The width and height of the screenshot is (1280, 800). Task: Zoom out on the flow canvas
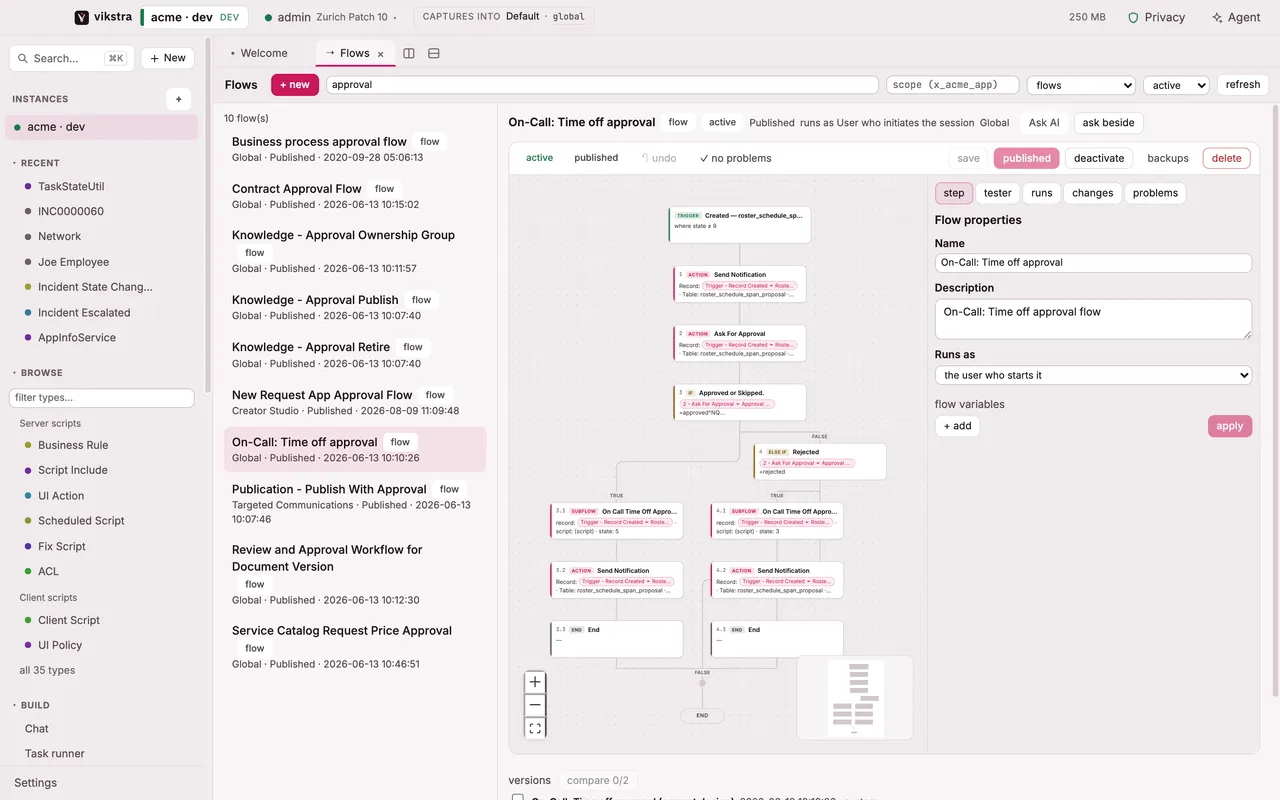point(535,705)
